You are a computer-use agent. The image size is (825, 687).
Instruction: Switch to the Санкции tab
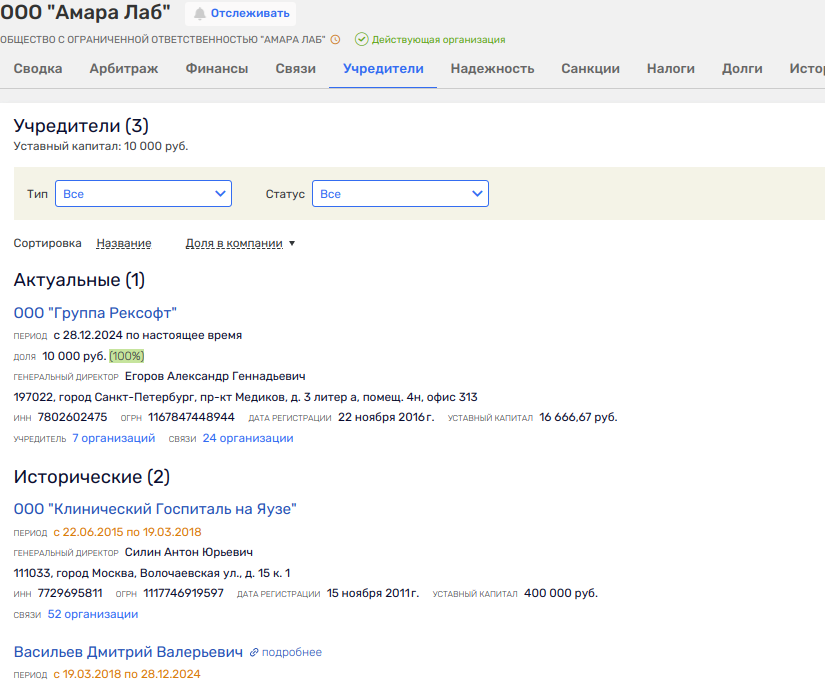tap(590, 69)
